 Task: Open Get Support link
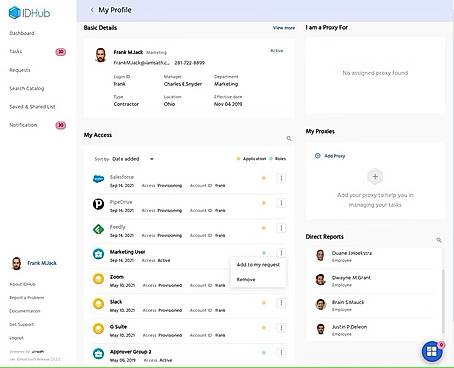pyautogui.click(x=22, y=324)
